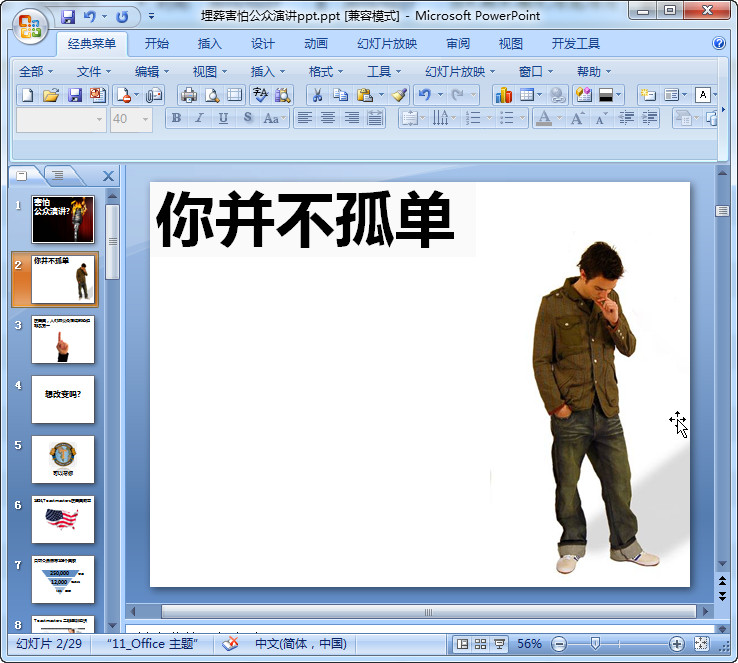
Task: Open the 审阅 ribbon tab
Action: pos(458,44)
